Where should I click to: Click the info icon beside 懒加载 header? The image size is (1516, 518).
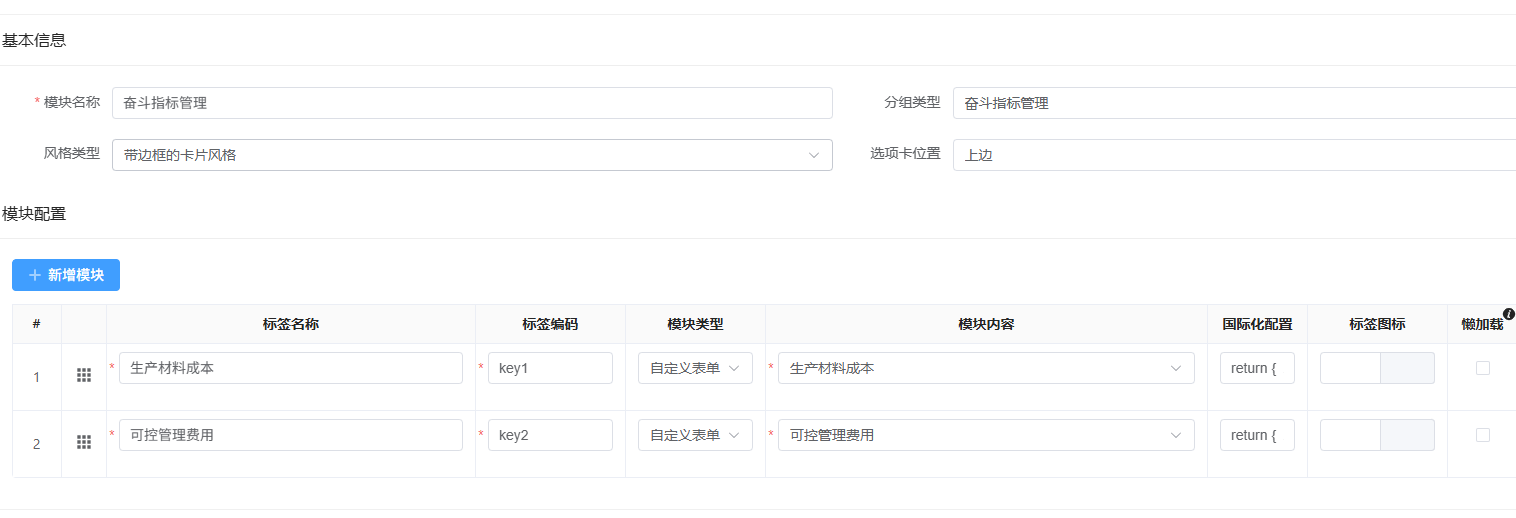pyautogui.click(x=1508, y=314)
